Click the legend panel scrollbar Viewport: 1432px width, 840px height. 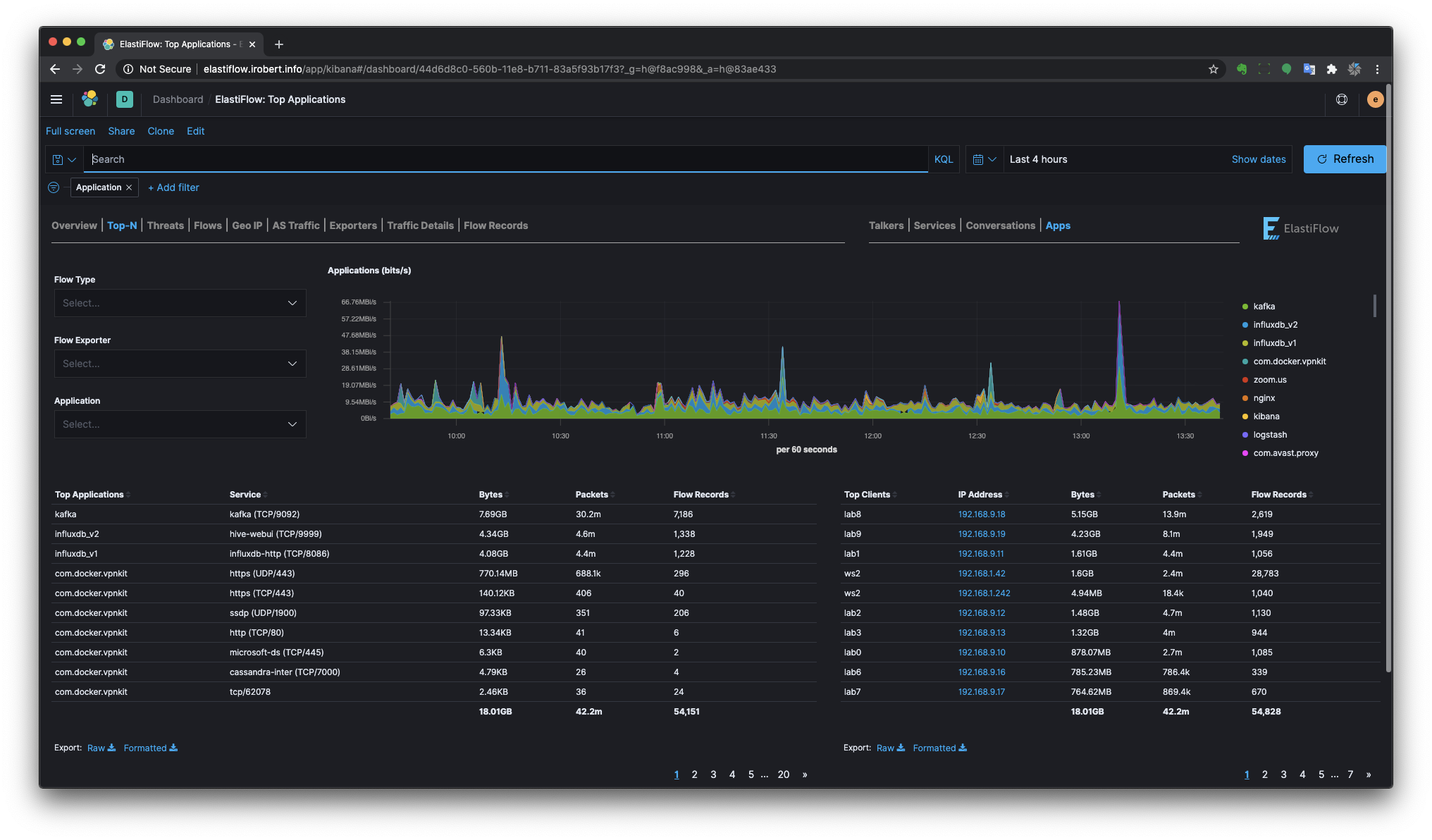click(1374, 306)
